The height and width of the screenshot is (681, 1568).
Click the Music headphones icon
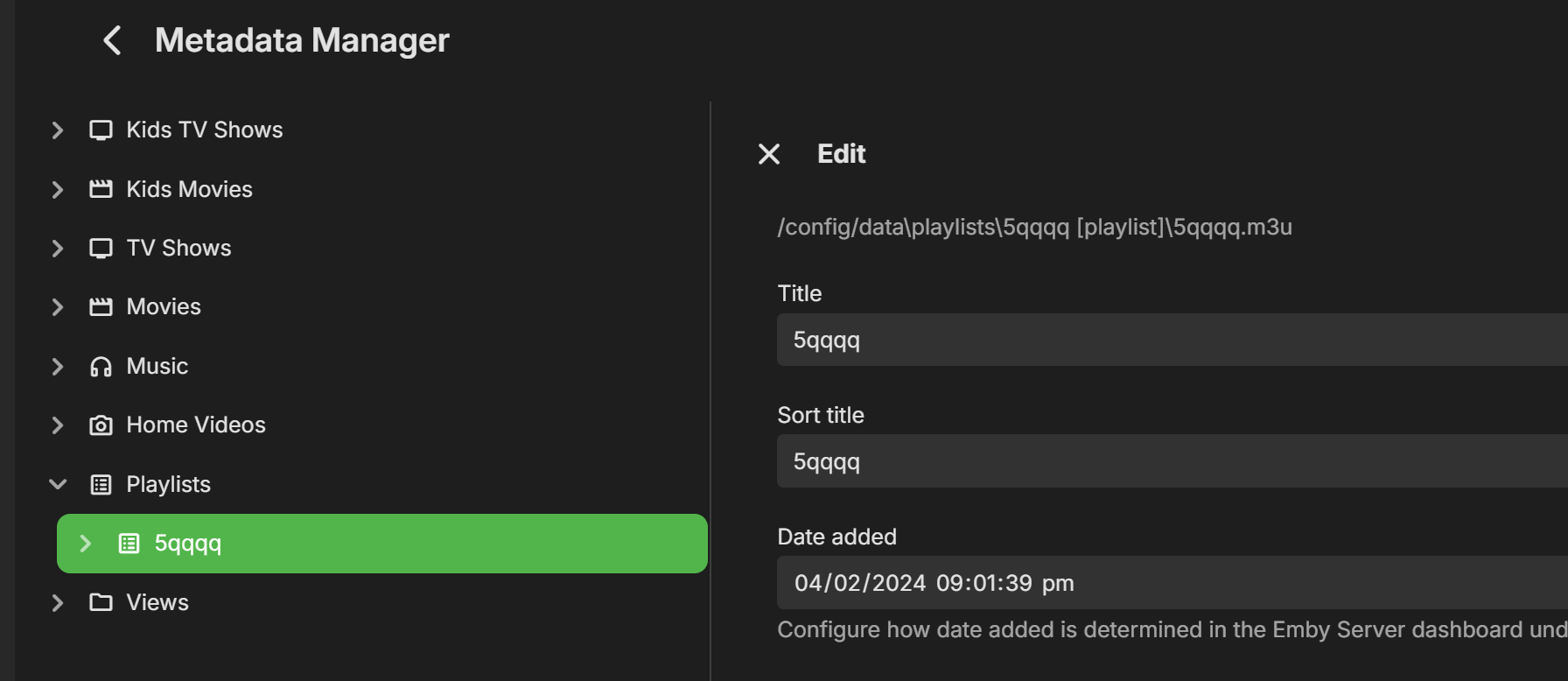[101, 367]
